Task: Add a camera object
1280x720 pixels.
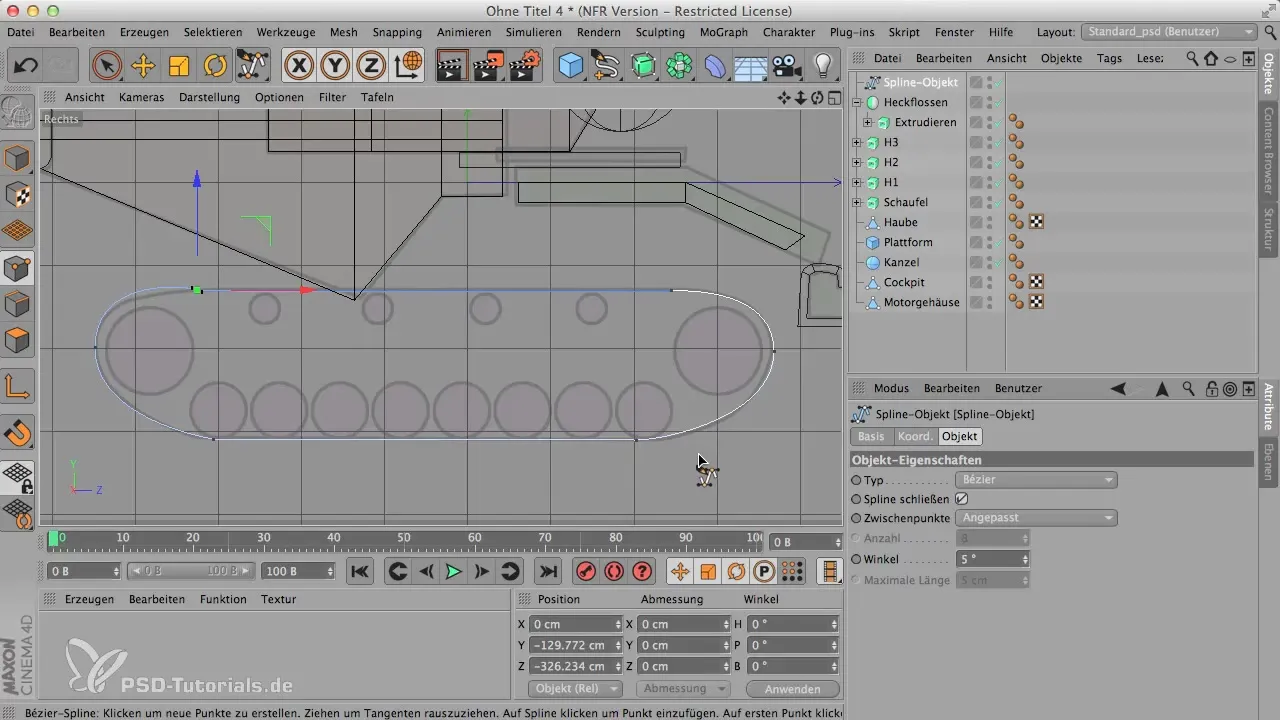Action: [787, 67]
